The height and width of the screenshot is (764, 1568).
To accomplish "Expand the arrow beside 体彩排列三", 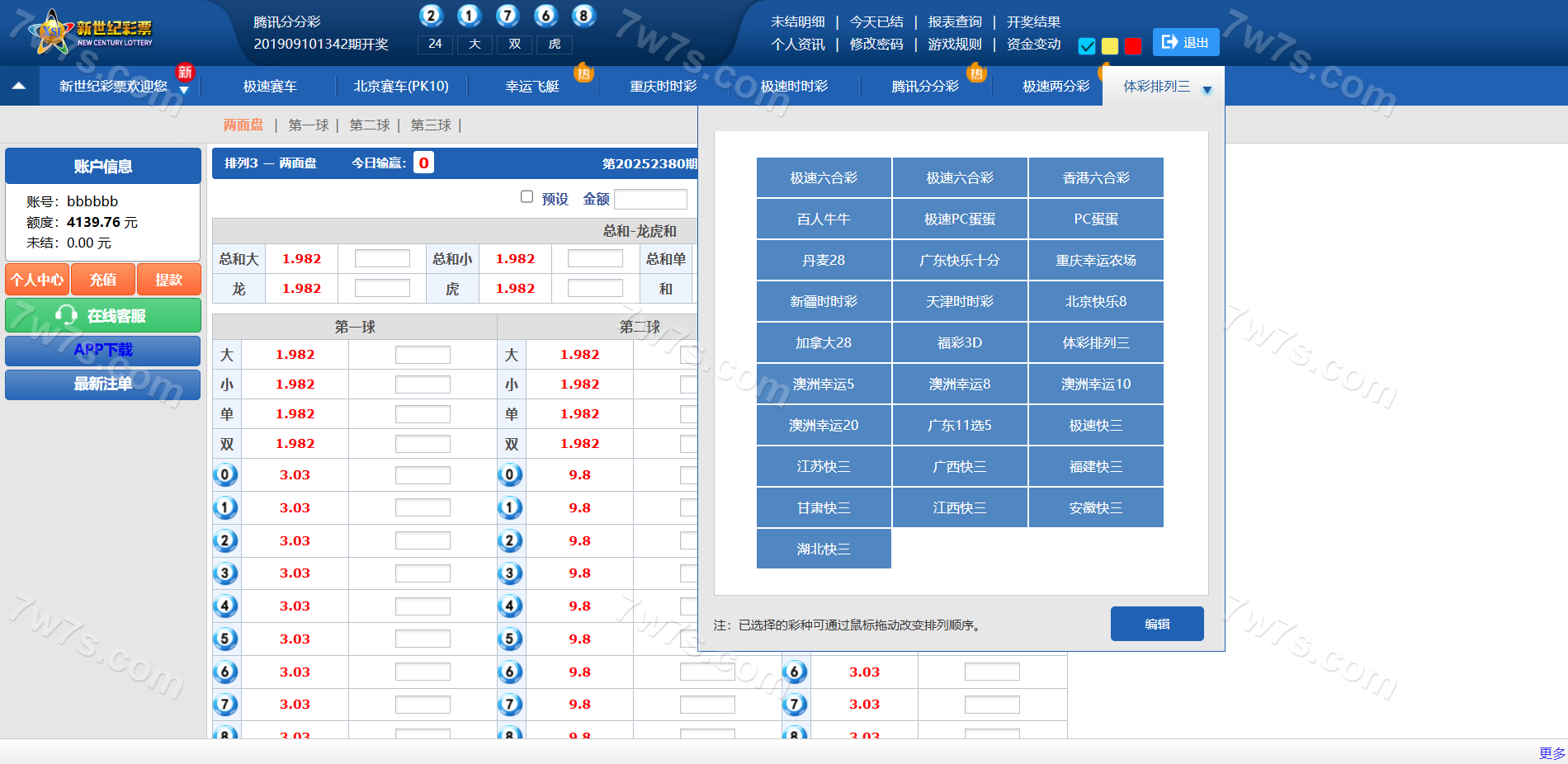I will [1207, 90].
